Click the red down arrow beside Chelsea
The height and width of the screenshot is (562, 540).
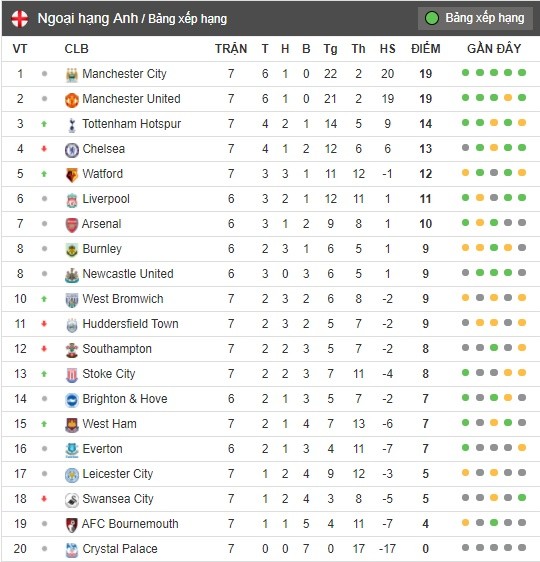point(44,149)
